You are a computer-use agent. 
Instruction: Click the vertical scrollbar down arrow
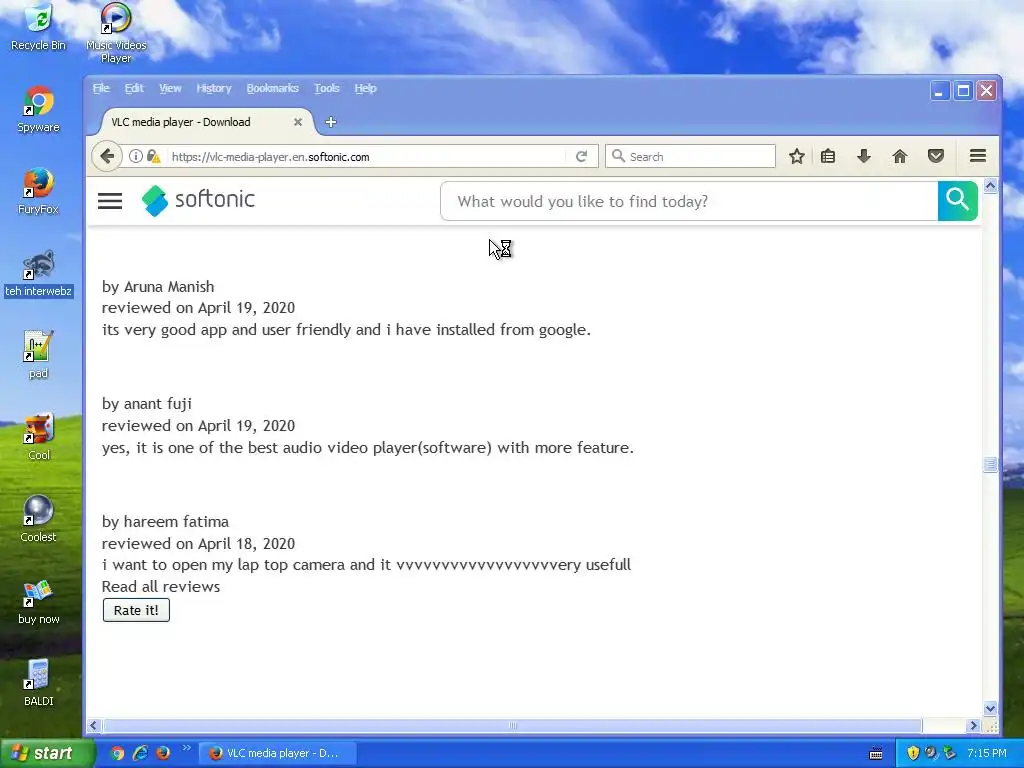click(990, 709)
